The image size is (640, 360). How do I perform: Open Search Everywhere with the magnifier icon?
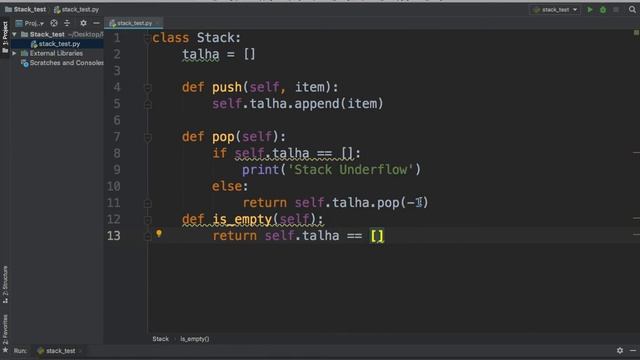[x=632, y=9]
